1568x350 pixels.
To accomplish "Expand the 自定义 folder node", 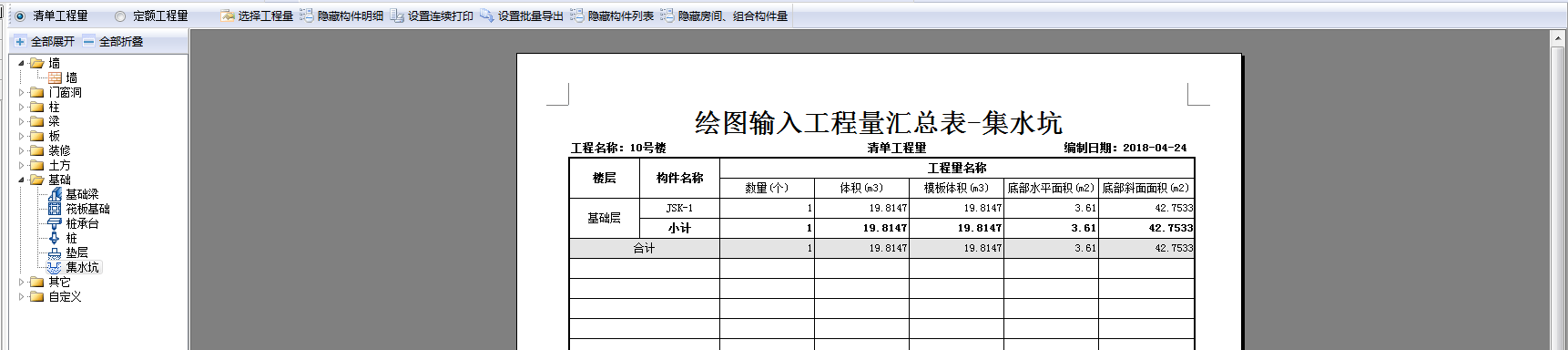I will coord(22,296).
